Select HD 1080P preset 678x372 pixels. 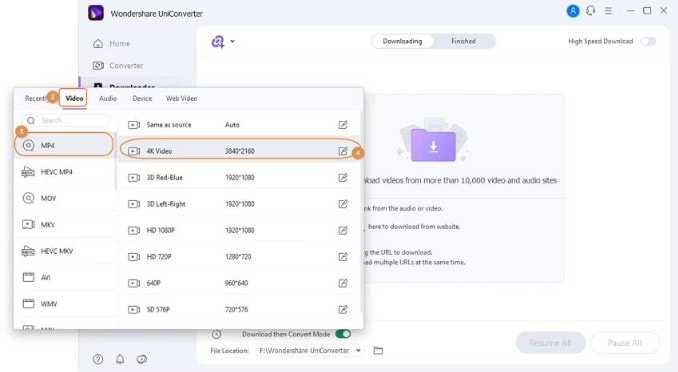coord(239,230)
